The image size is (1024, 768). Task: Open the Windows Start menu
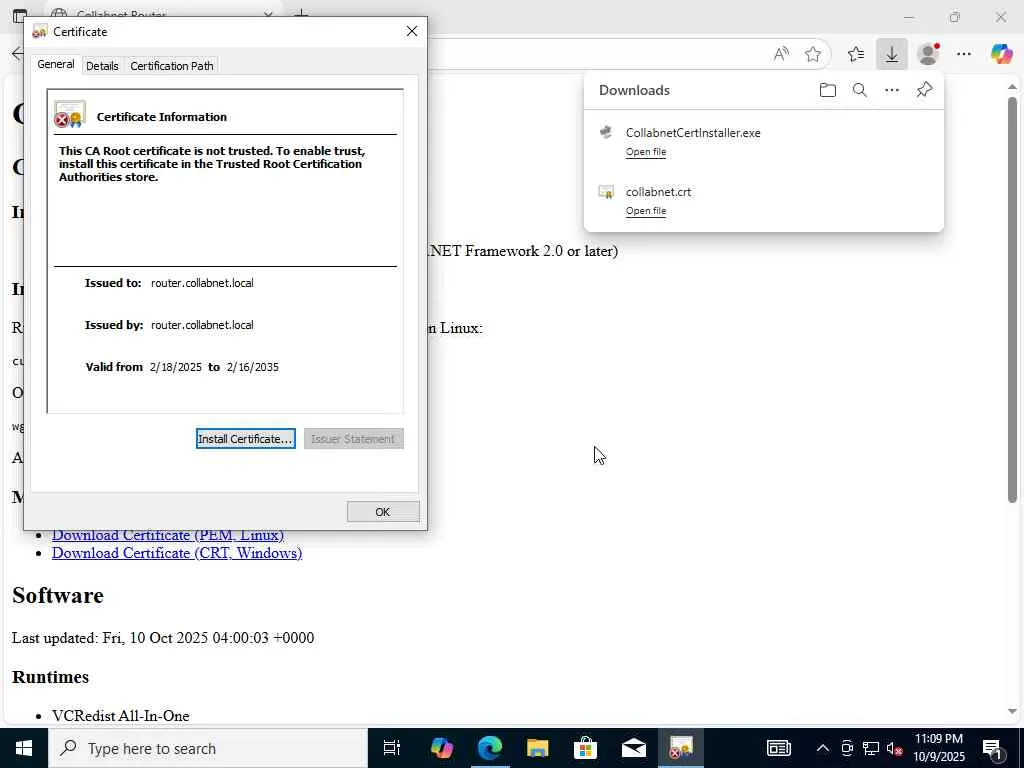pos(24,748)
